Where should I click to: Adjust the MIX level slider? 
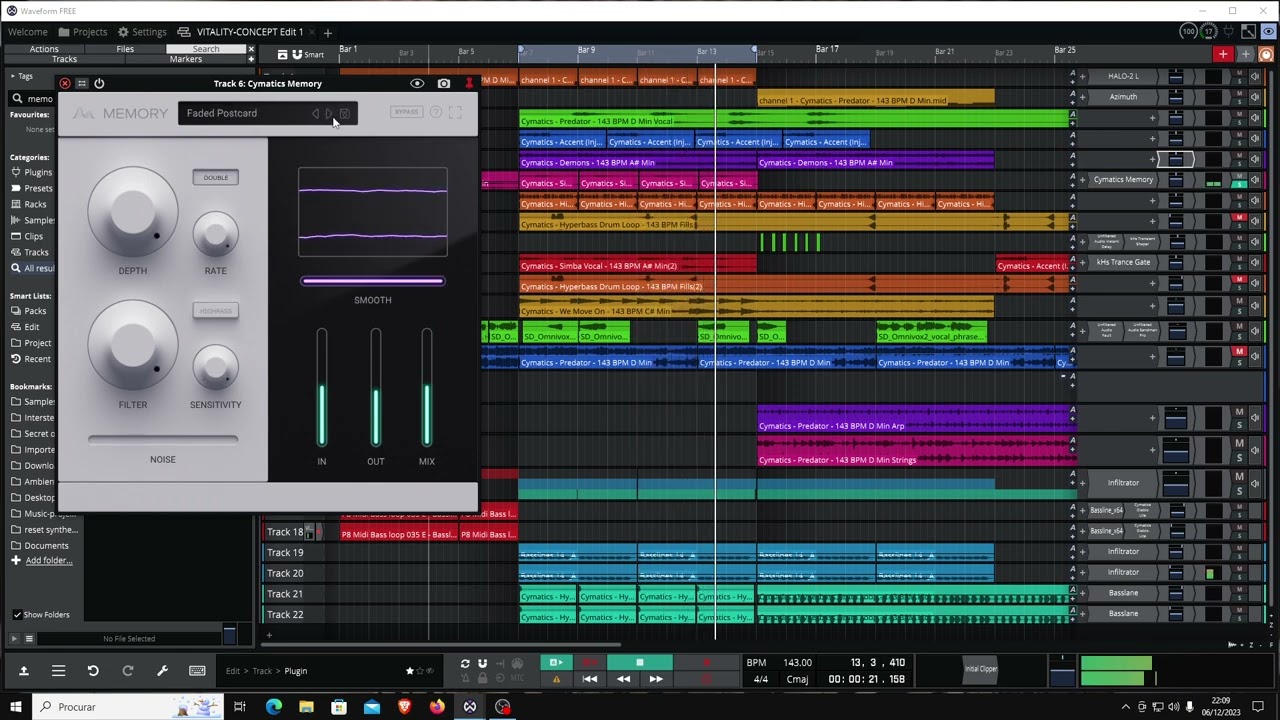(427, 387)
